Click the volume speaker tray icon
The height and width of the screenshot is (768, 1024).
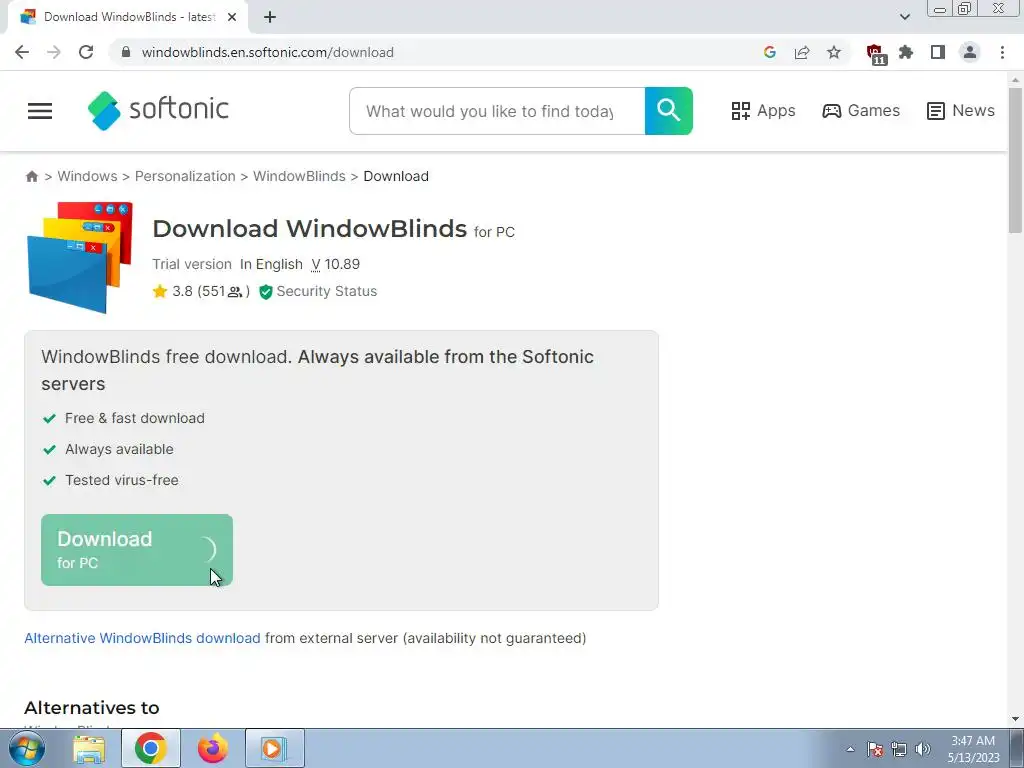tap(923, 749)
